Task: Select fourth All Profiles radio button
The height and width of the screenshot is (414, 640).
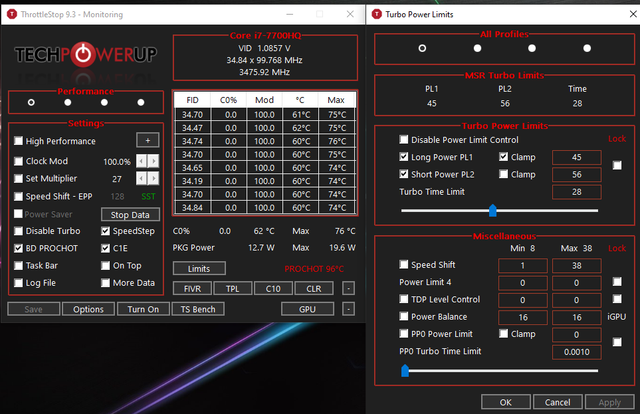Action: (x=587, y=48)
